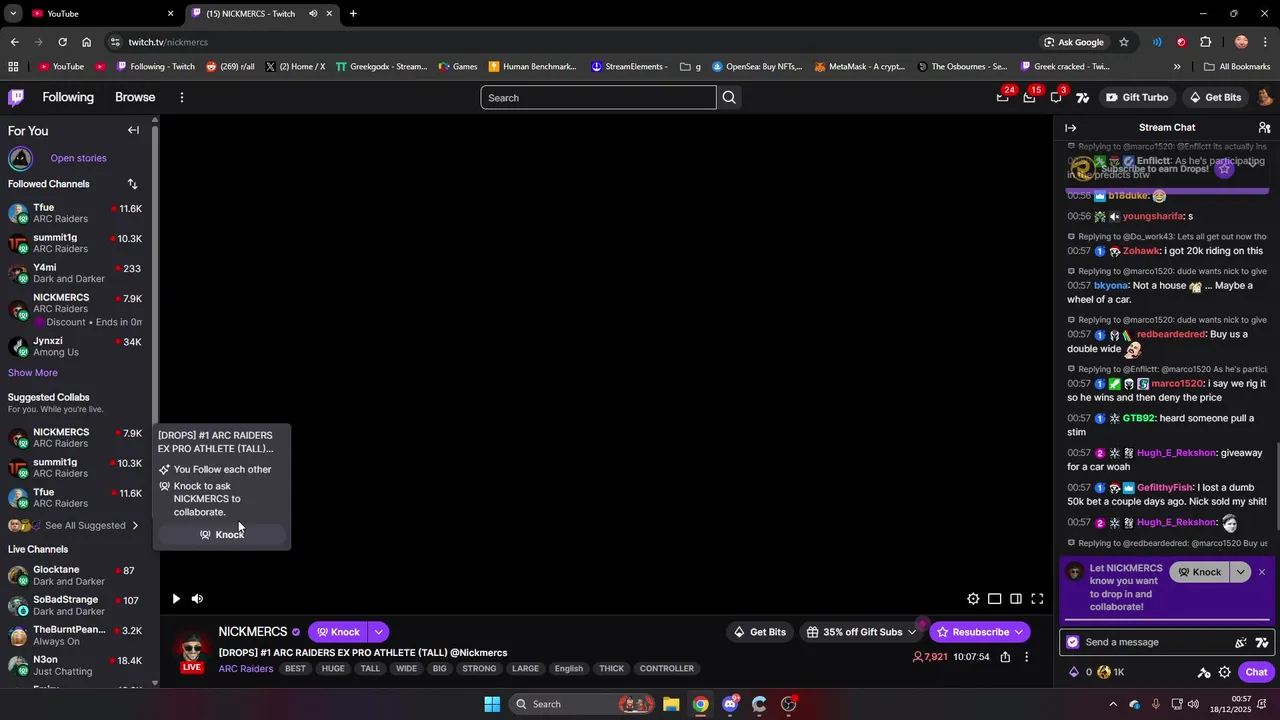Toggle the split-screen player layout
This screenshot has height=720, width=1280.
[1016, 599]
